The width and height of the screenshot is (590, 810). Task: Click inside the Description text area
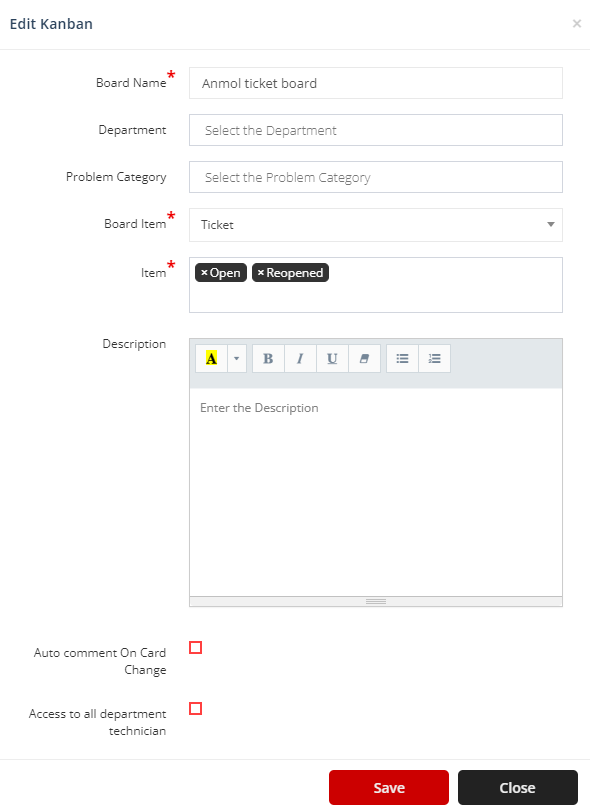[376, 492]
